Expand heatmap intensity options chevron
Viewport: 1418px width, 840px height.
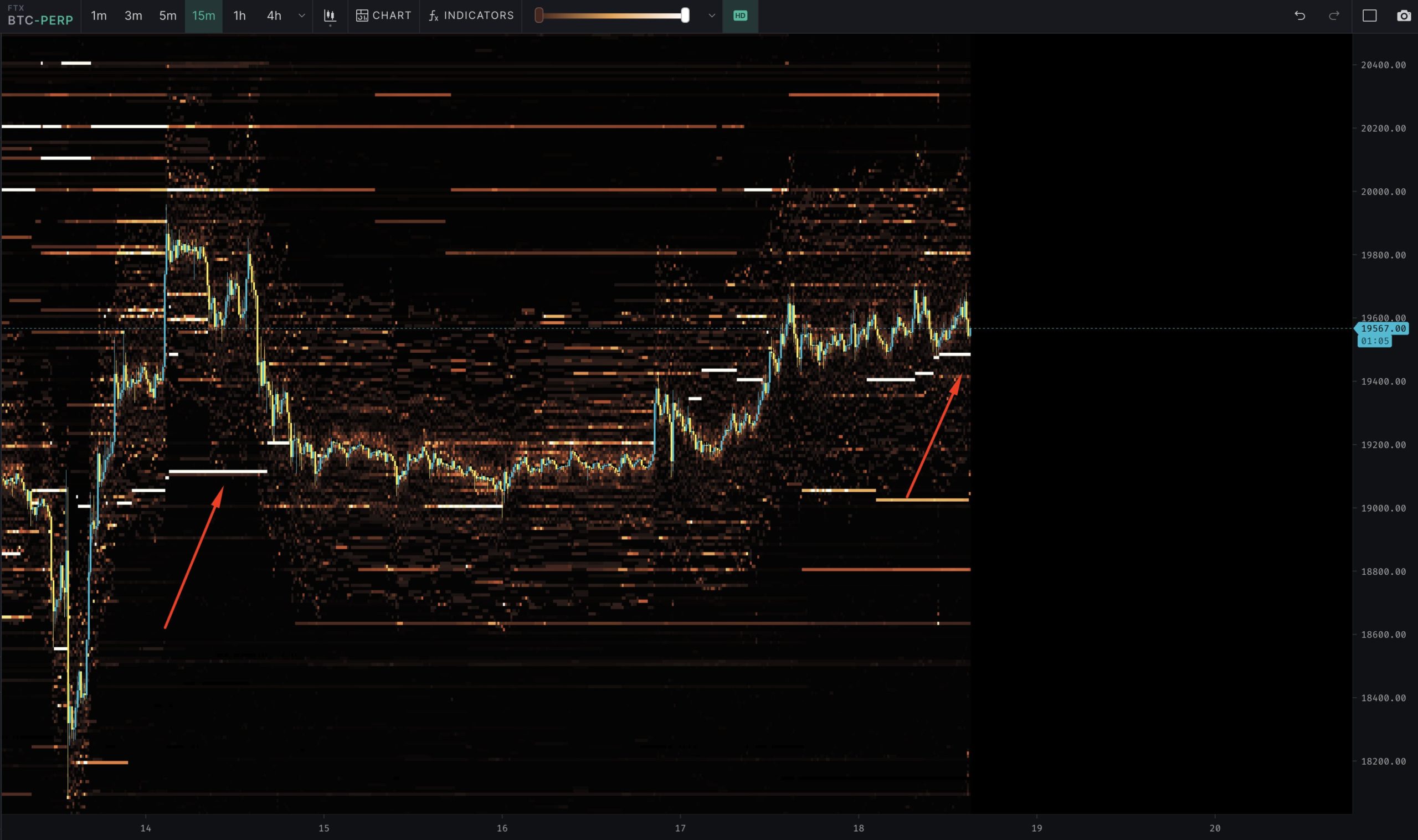(712, 16)
